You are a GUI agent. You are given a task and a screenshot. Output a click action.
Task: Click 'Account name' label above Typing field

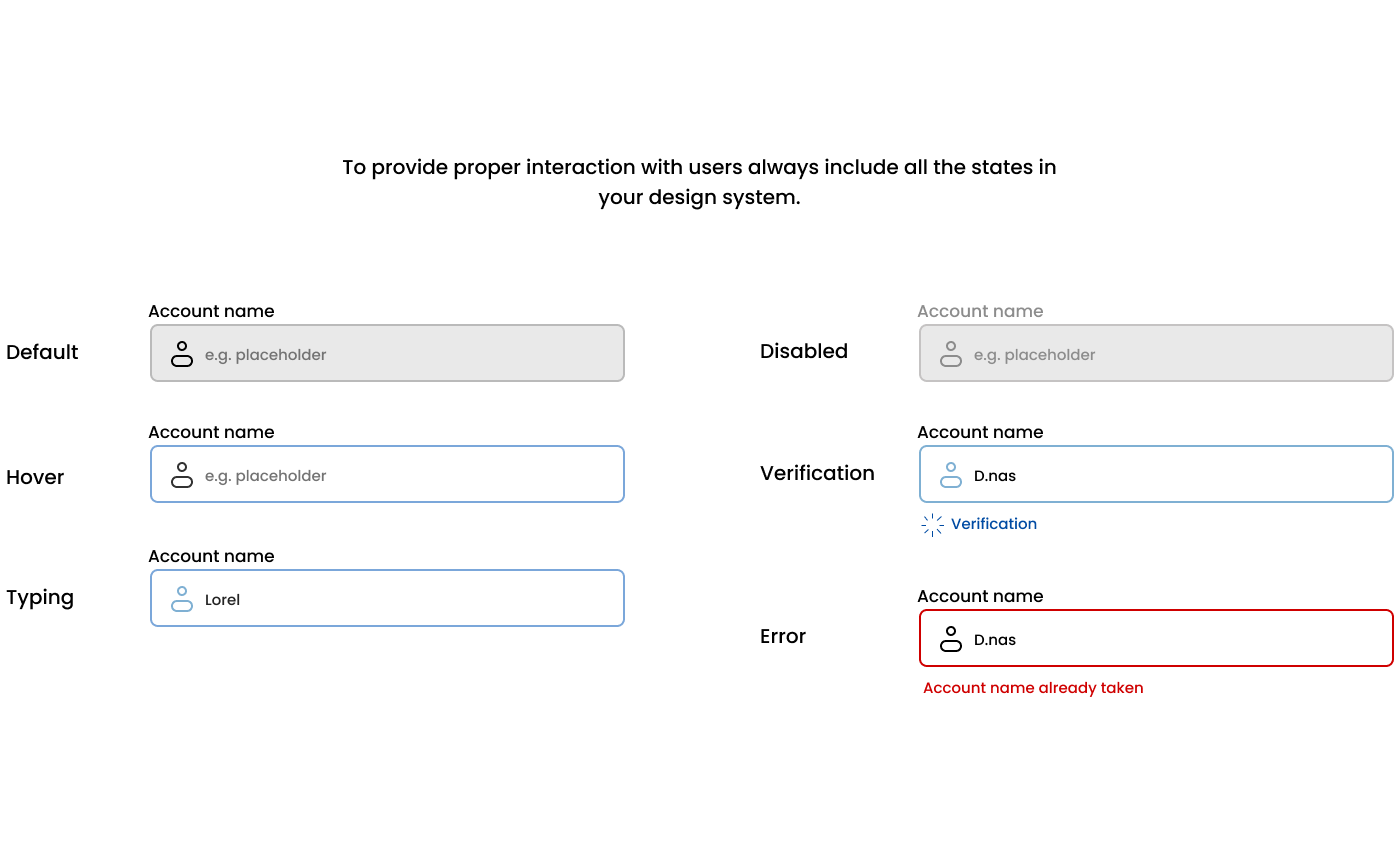pyautogui.click(x=211, y=556)
